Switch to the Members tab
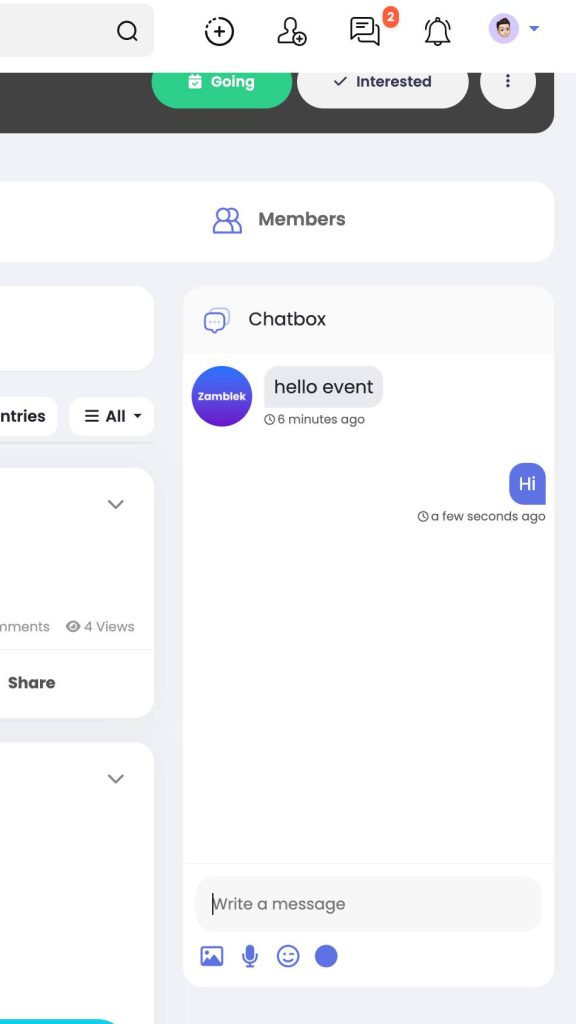Image resolution: width=576 pixels, height=1024 pixels. coord(280,219)
